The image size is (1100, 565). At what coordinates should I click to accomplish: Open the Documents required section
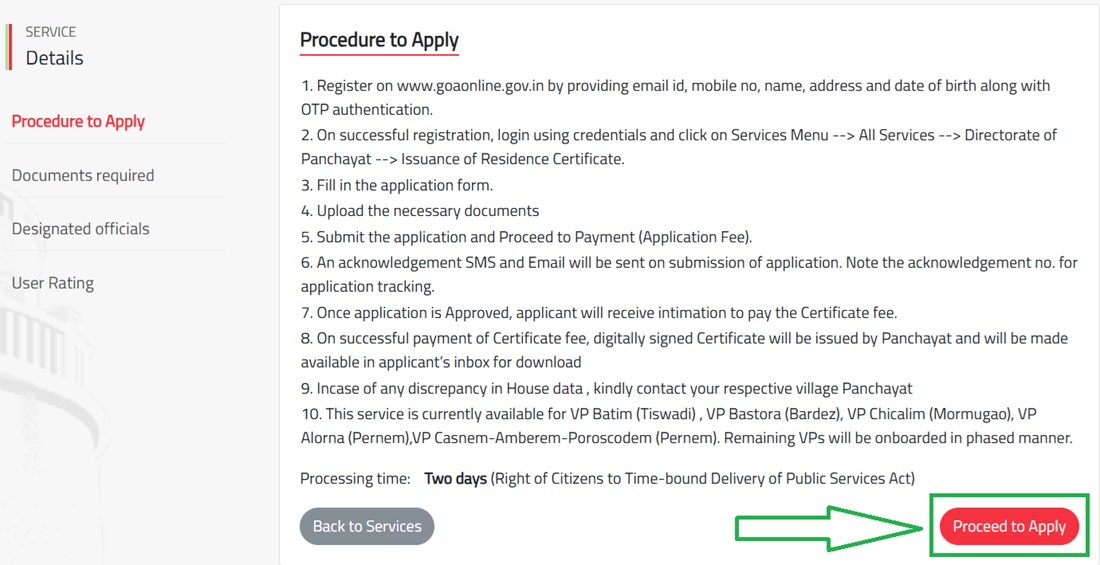click(83, 175)
